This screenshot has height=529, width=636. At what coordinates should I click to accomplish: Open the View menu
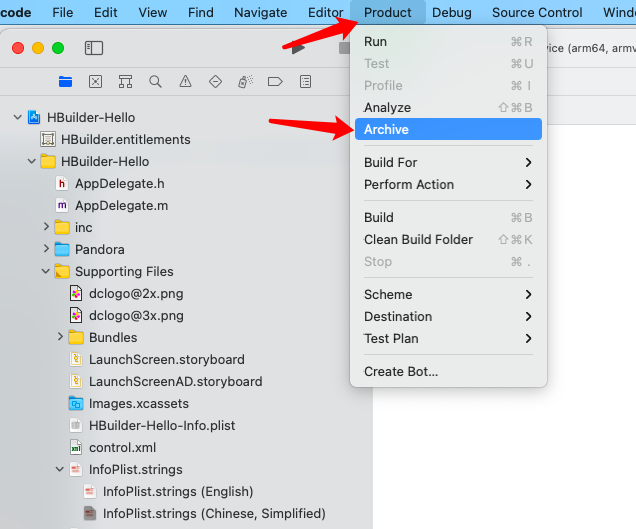pyautogui.click(x=153, y=13)
